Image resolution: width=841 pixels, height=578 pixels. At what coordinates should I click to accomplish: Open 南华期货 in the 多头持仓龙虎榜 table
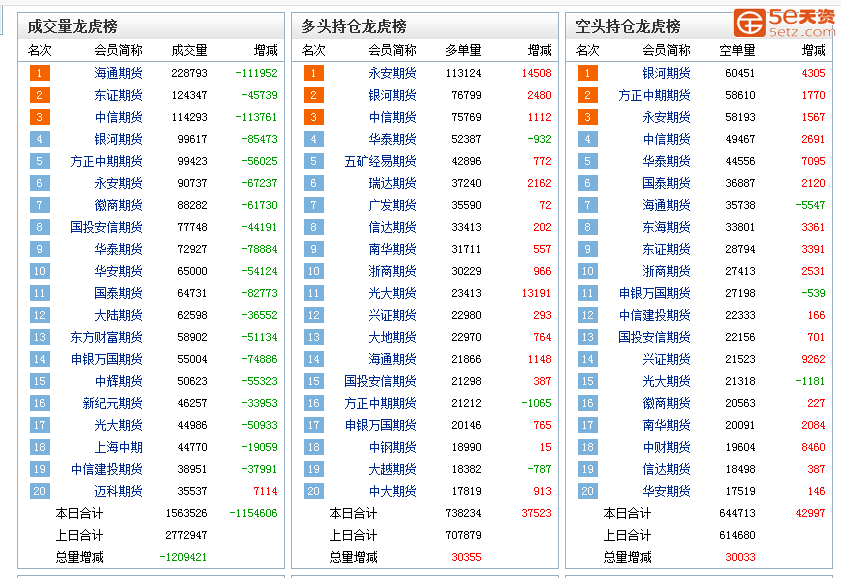pos(392,249)
